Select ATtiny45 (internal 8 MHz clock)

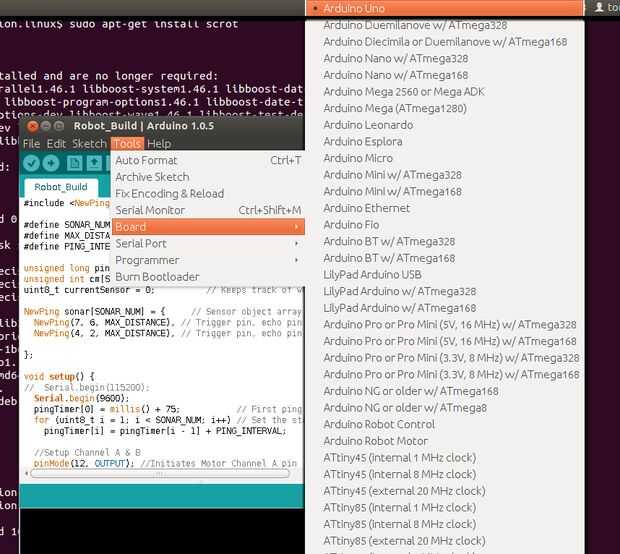coord(444,474)
